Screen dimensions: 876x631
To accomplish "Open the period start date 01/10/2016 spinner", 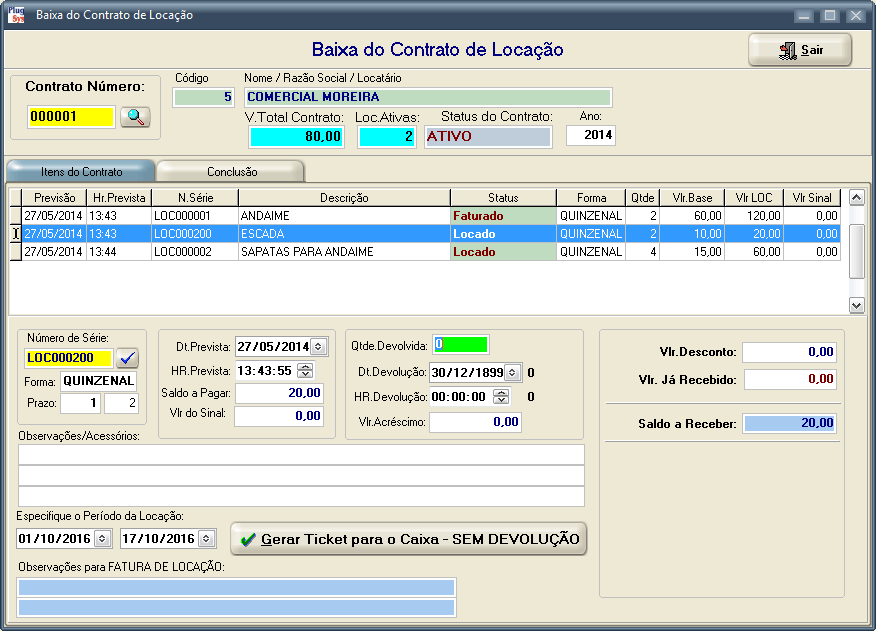I will point(102,539).
